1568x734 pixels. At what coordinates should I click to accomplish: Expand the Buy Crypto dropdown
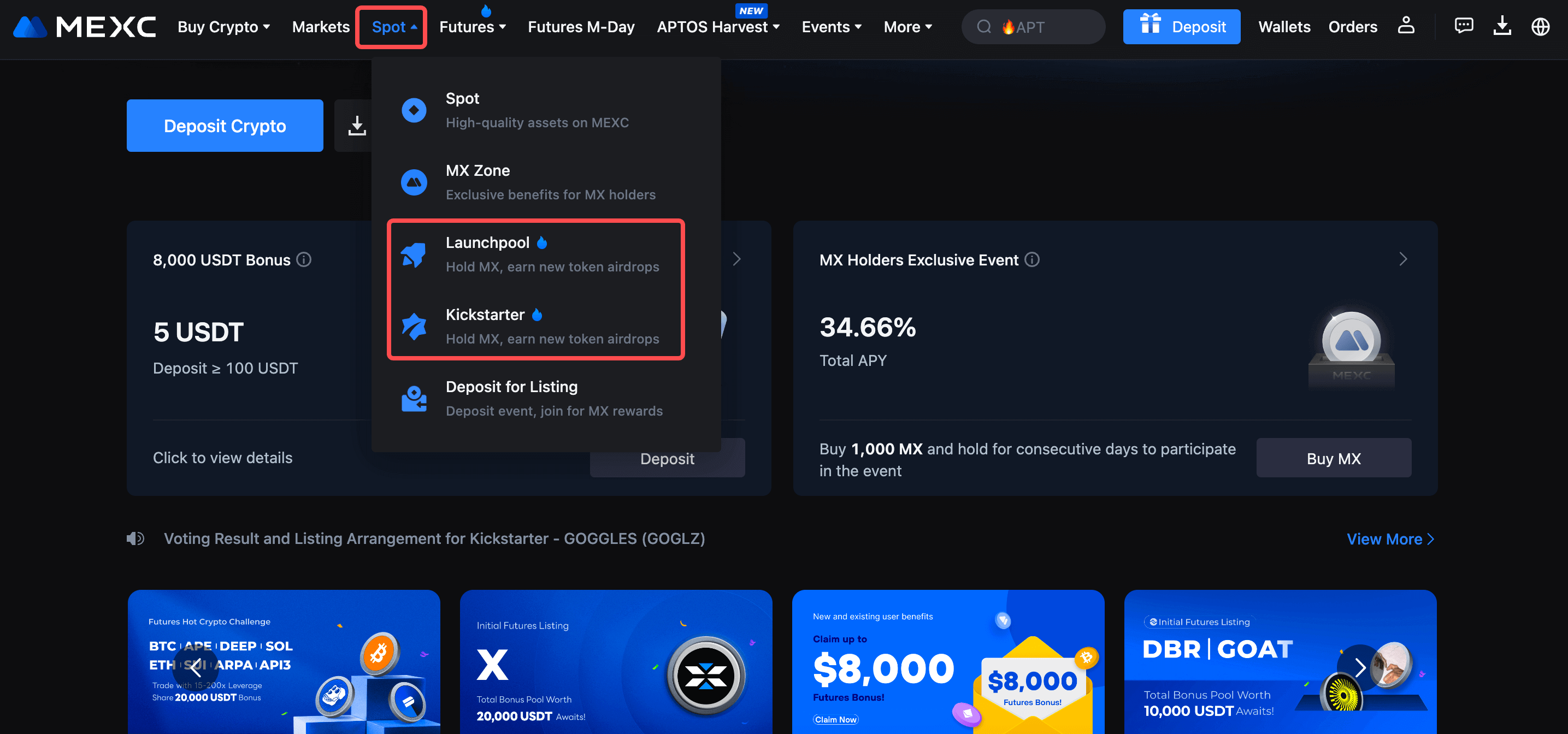pos(223,27)
